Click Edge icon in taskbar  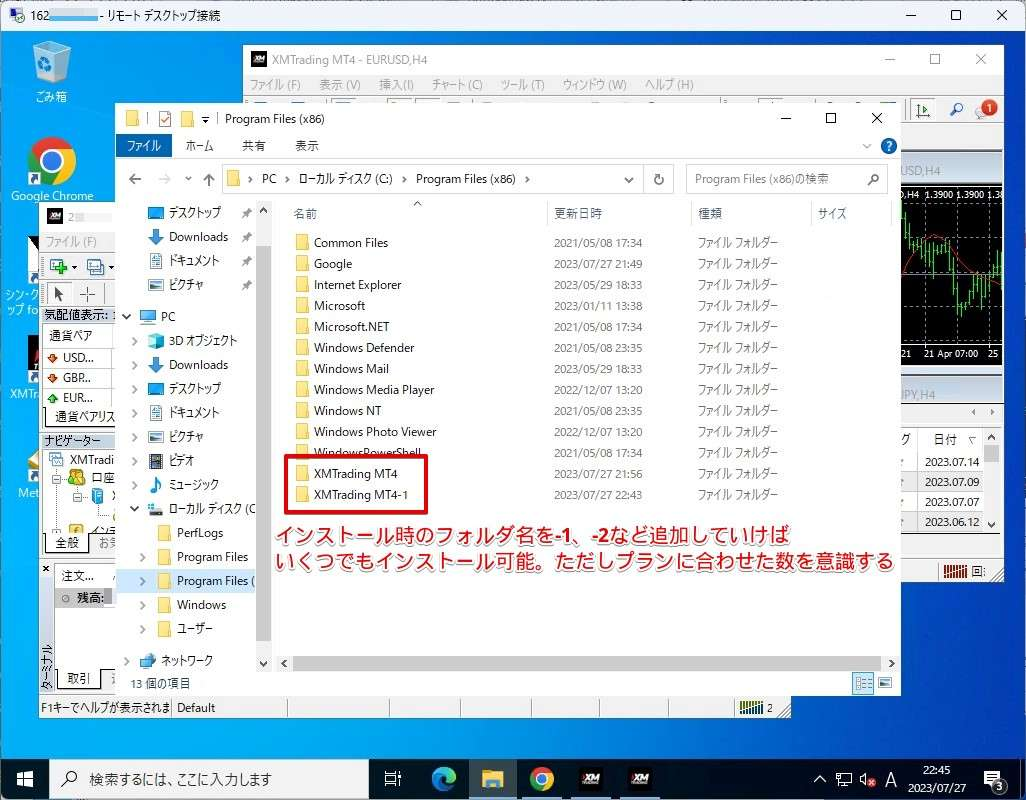[x=444, y=778]
